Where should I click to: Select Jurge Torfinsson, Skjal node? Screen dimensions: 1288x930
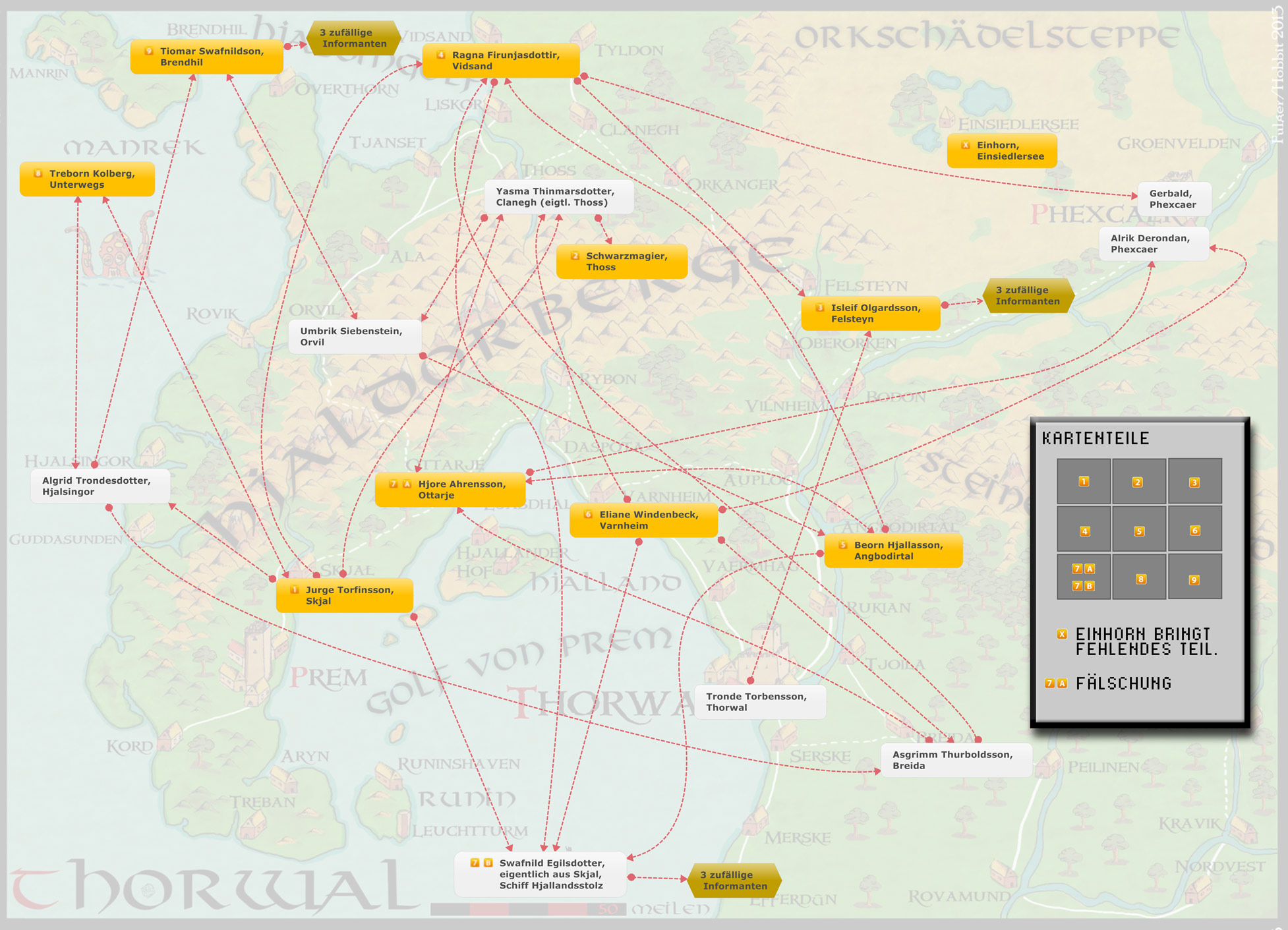point(345,595)
